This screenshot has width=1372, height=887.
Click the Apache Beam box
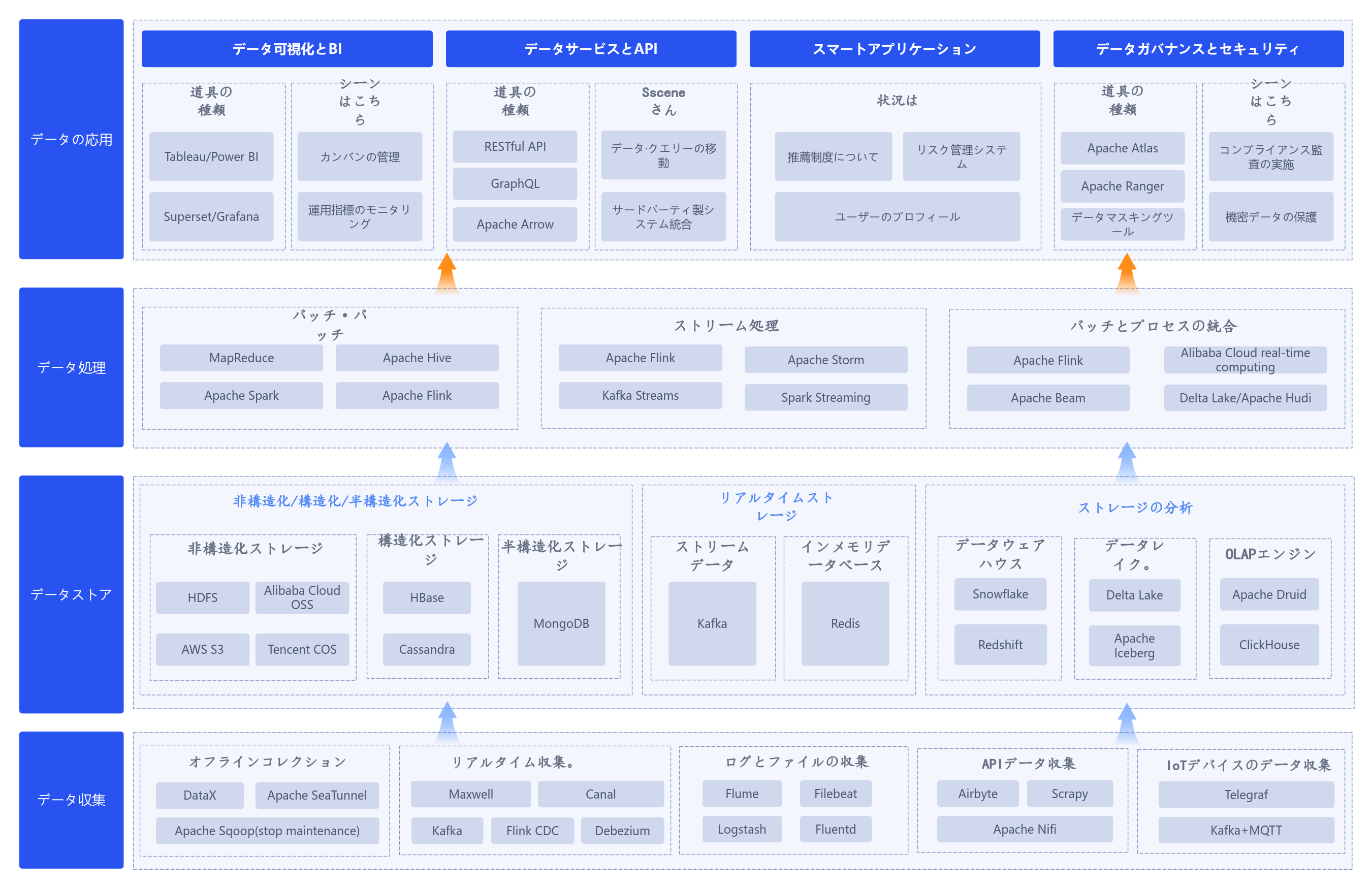[x=1048, y=398]
